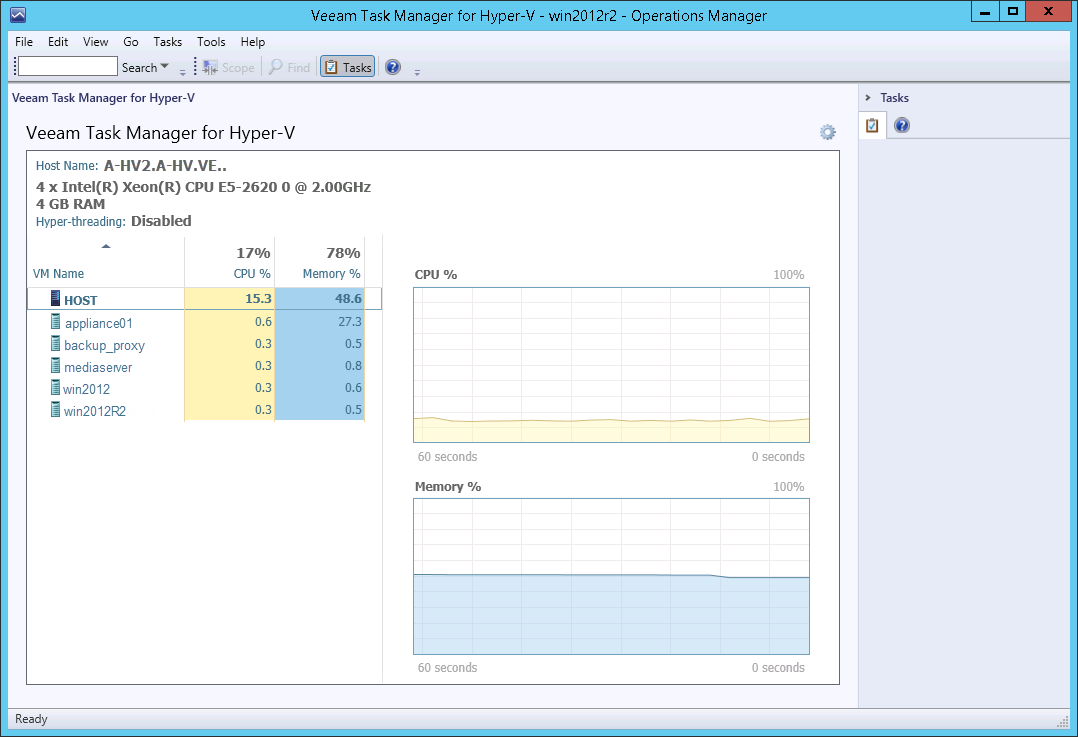The height and width of the screenshot is (737, 1078).
Task: Click the blue Help toolbar icon
Action: tap(393, 67)
